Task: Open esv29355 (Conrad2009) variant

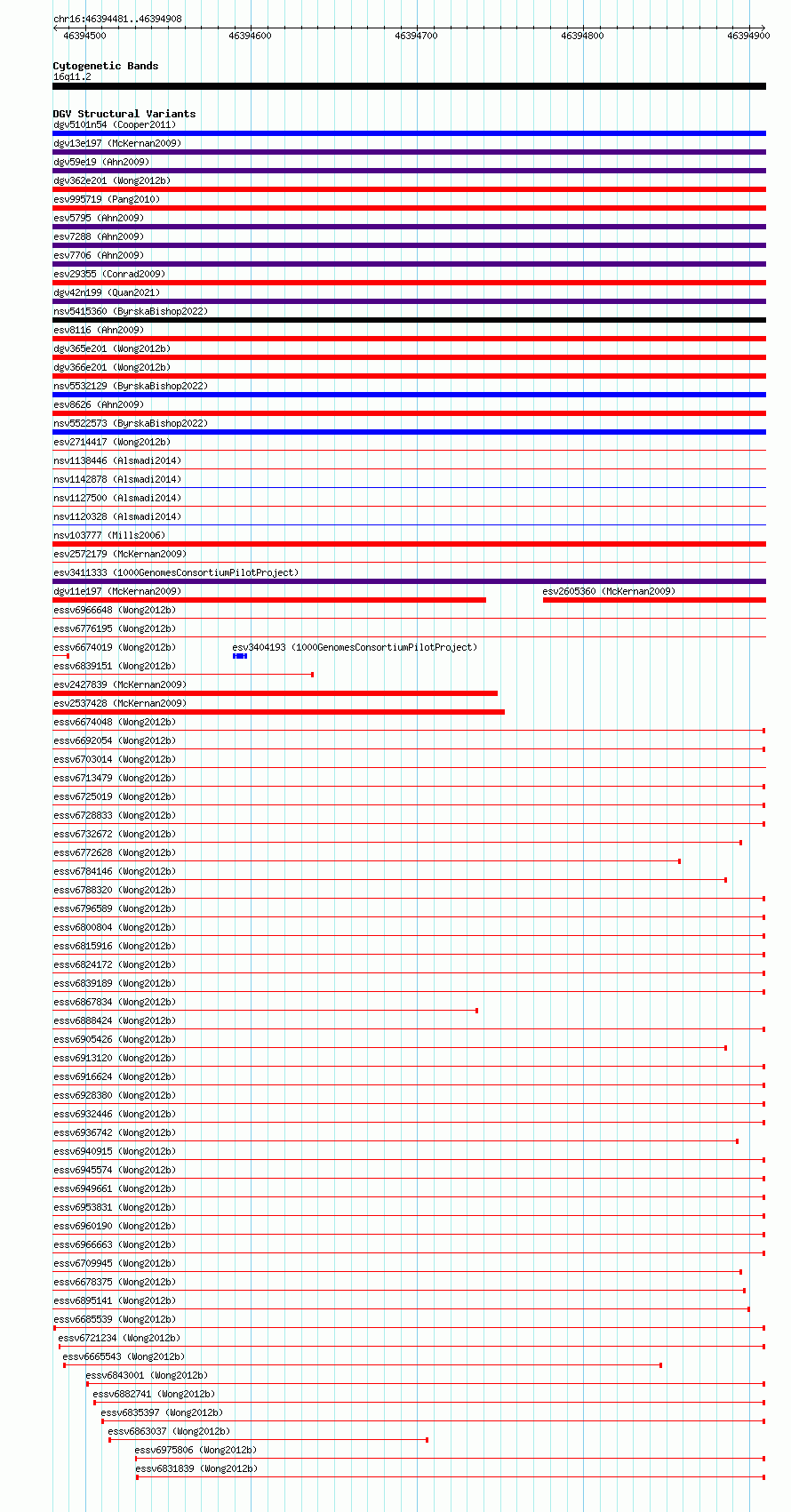Action: (x=109, y=274)
